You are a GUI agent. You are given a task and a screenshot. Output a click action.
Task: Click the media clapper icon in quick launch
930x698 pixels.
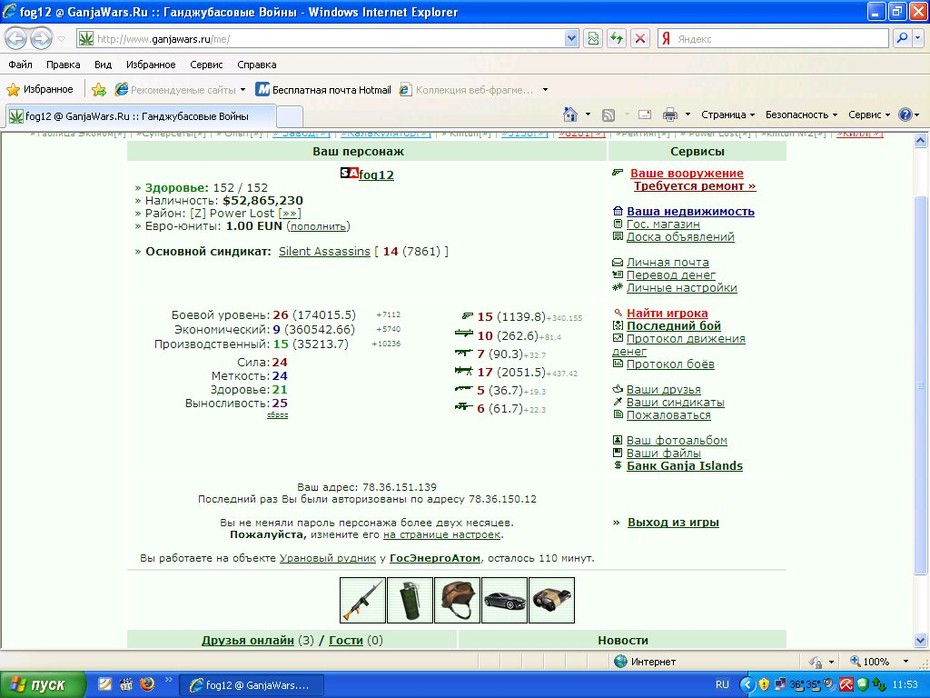pyautogui.click(x=126, y=684)
